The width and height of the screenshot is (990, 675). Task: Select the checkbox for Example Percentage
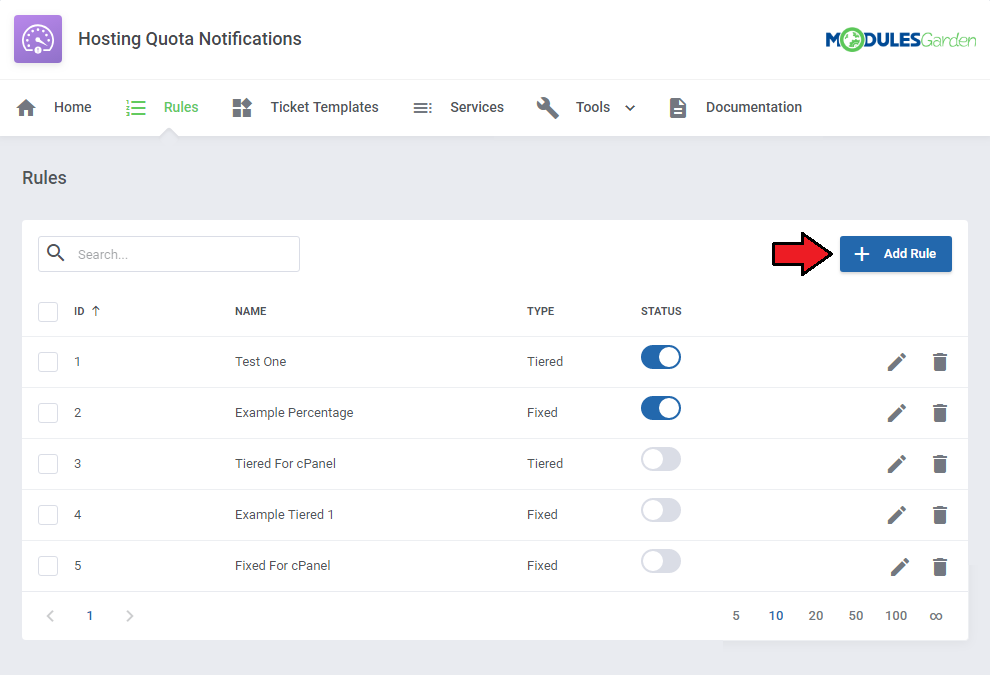(x=48, y=413)
